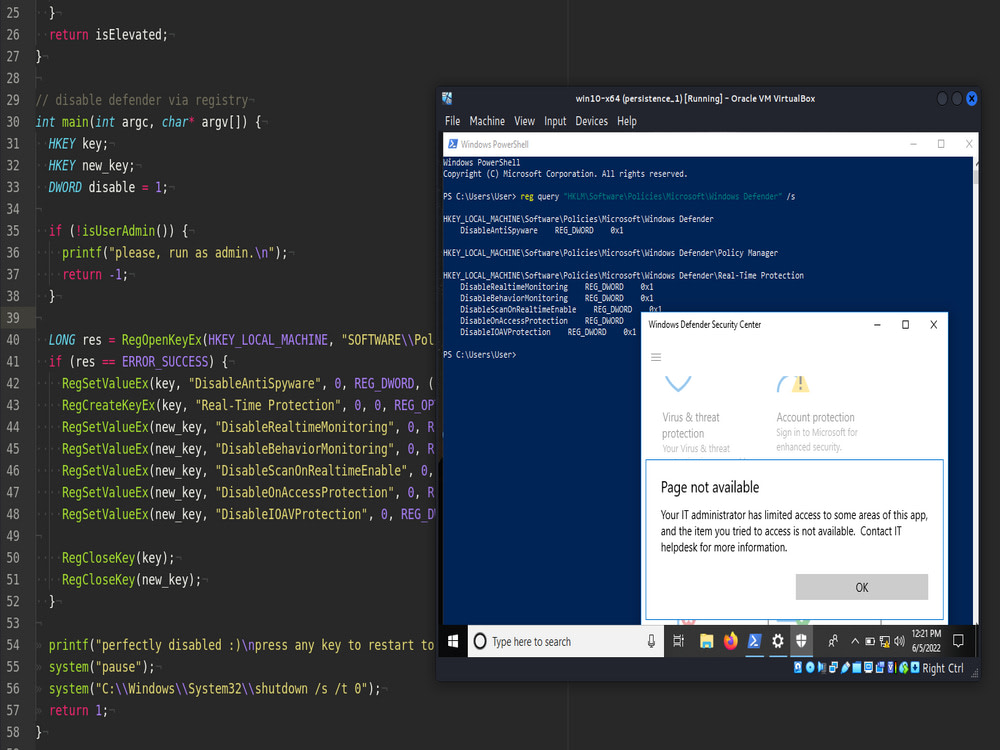This screenshot has width=1000, height=750.
Task: Click the microphone icon in the search box
Action: (x=651, y=642)
